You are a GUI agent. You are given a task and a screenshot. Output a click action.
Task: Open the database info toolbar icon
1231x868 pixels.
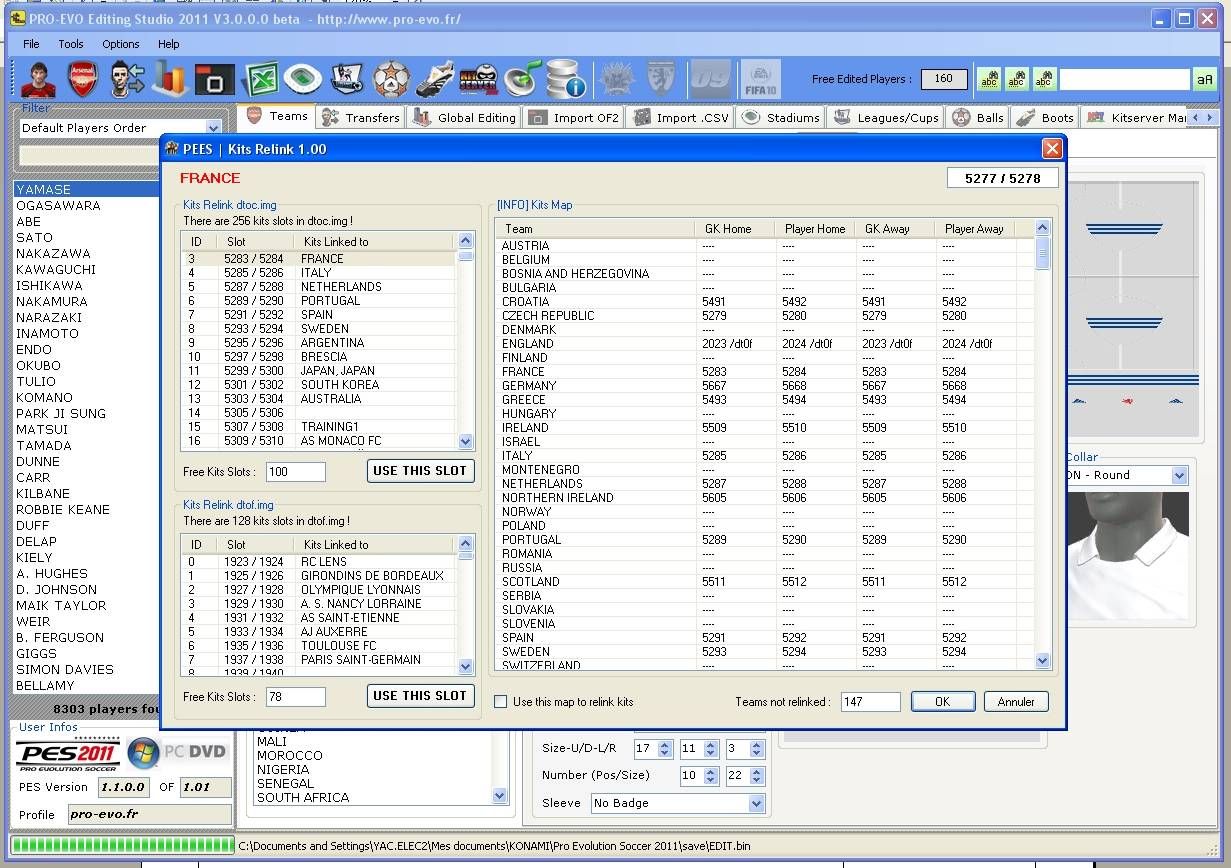point(566,78)
